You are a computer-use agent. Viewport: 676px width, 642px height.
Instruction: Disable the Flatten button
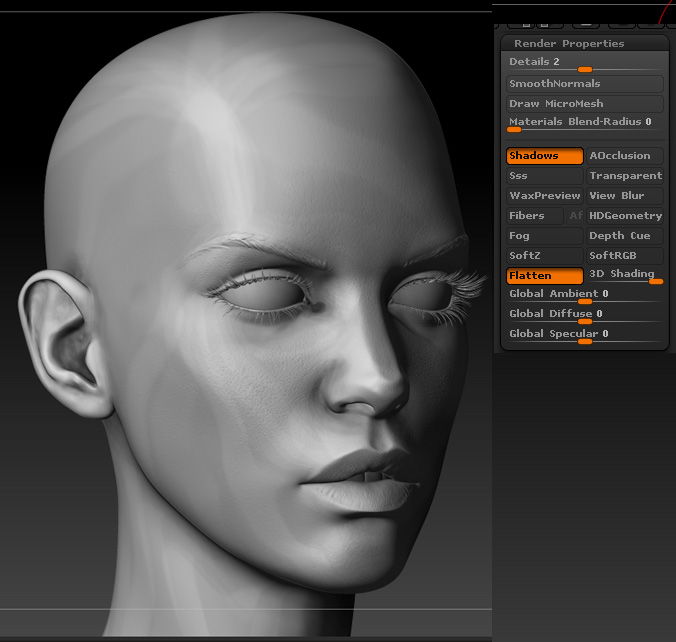(544, 276)
